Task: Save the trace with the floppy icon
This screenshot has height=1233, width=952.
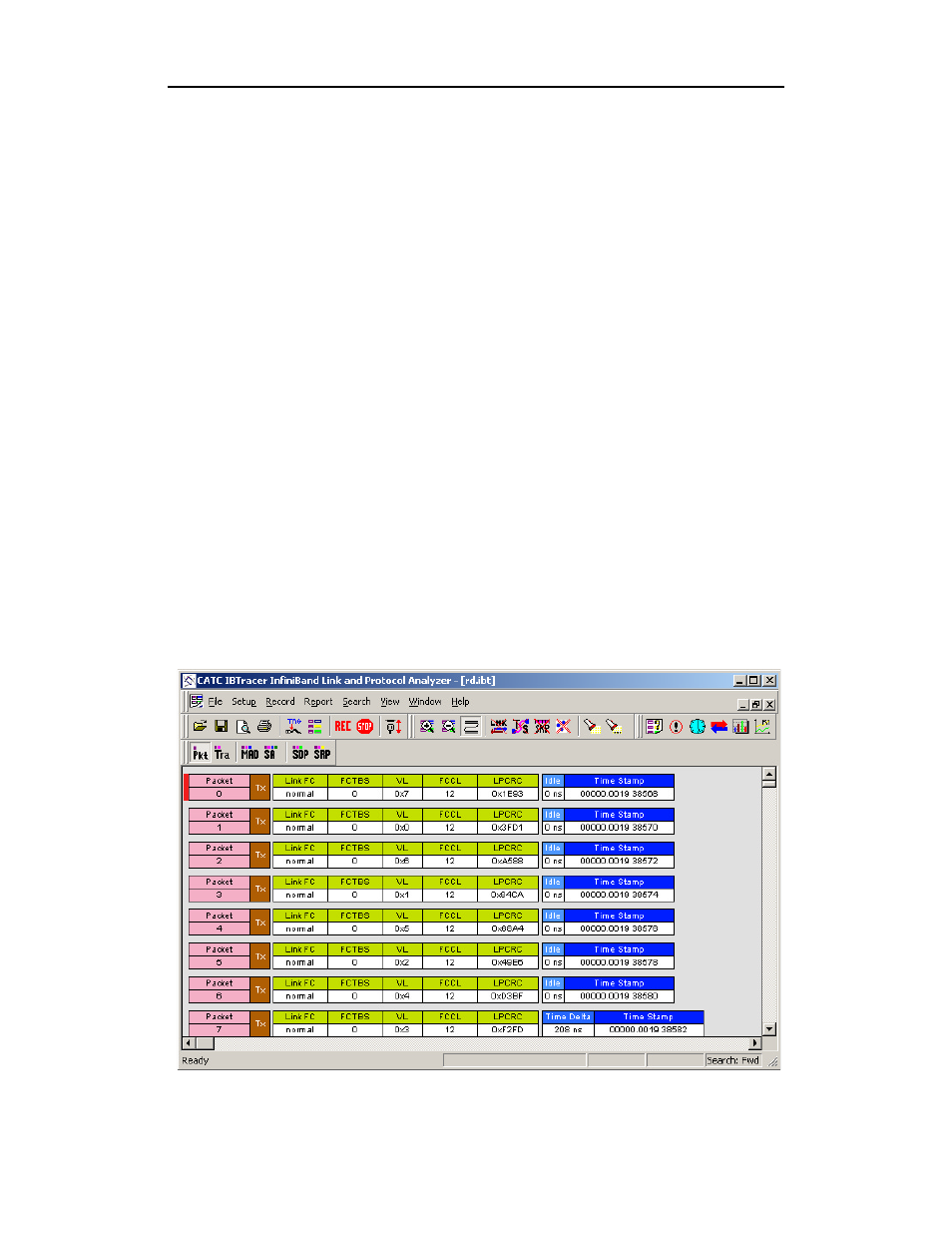Action: (x=222, y=727)
